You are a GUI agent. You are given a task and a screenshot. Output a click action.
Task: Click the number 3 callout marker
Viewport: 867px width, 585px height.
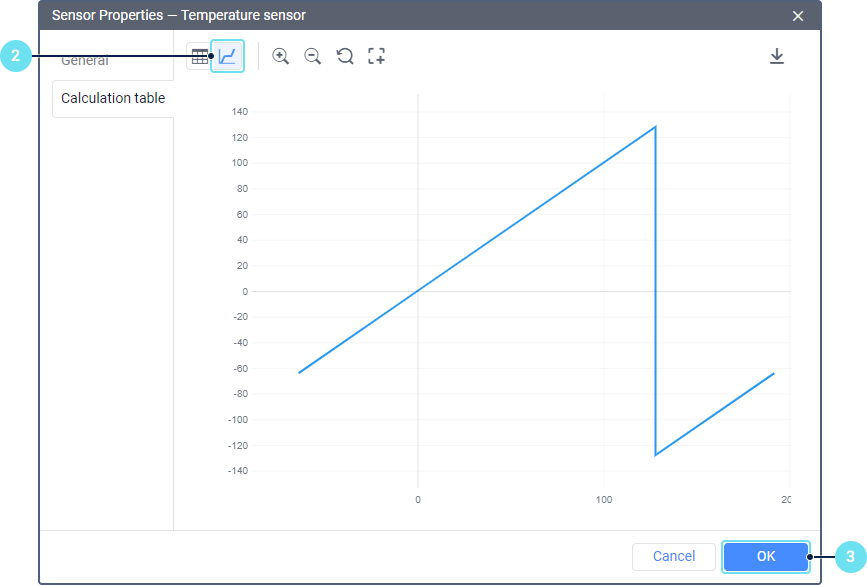click(x=849, y=556)
